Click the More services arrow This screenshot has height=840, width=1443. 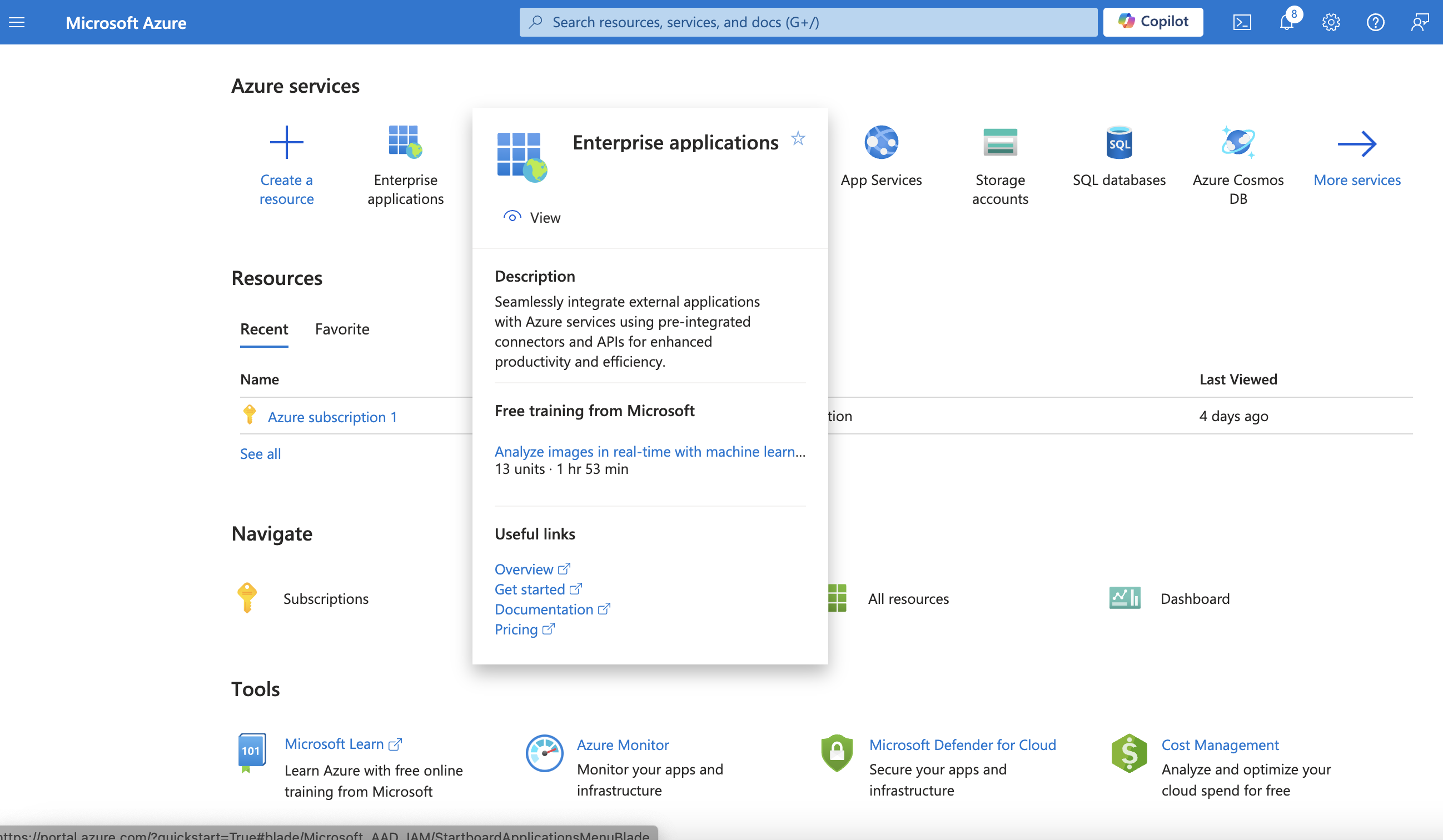[1357, 144]
